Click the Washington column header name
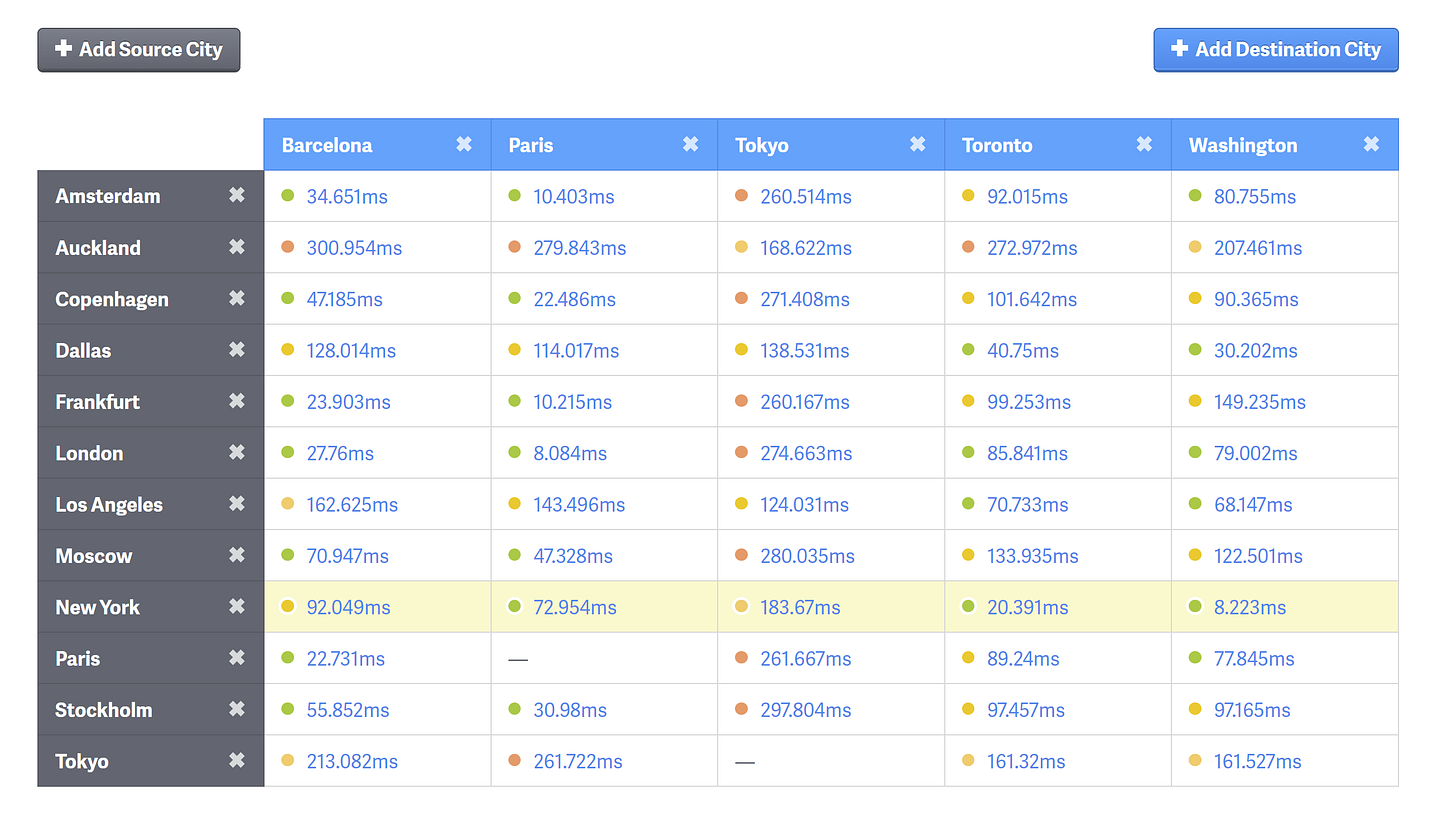The image size is (1456, 814). point(1243,145)
